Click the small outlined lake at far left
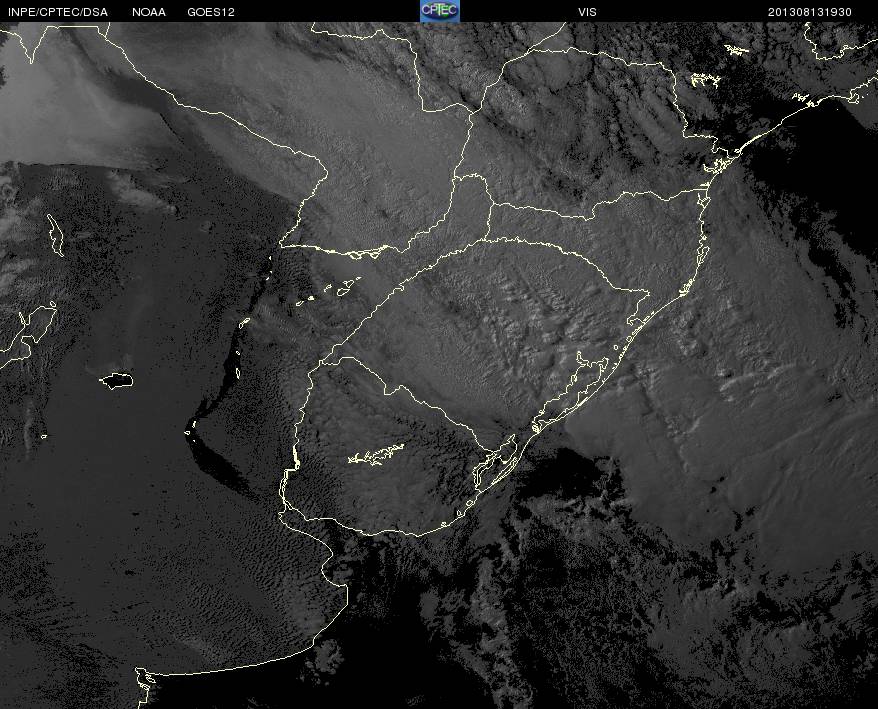Screen dimensions: 878x709 tap(55, 234)
